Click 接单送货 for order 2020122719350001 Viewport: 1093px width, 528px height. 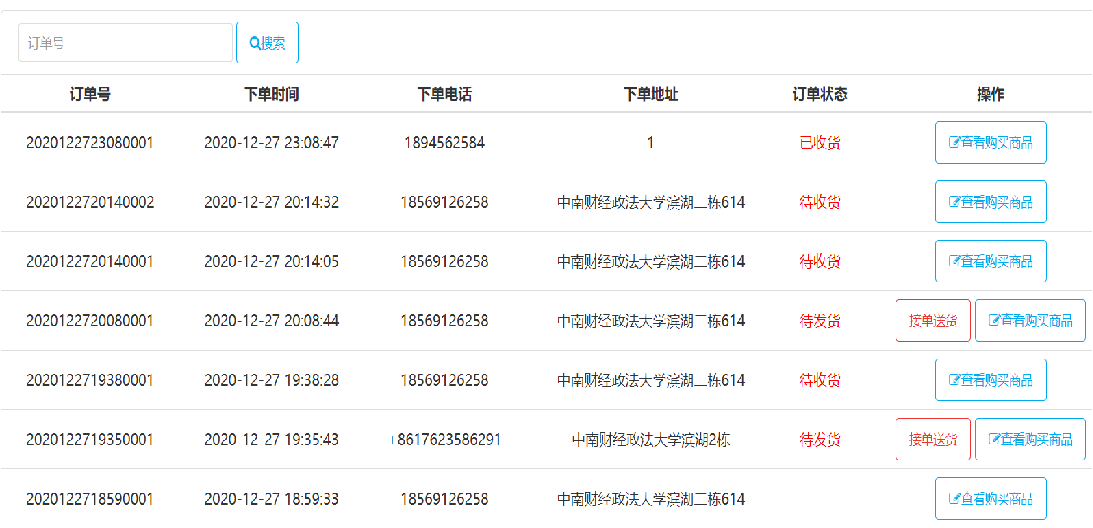933,439
